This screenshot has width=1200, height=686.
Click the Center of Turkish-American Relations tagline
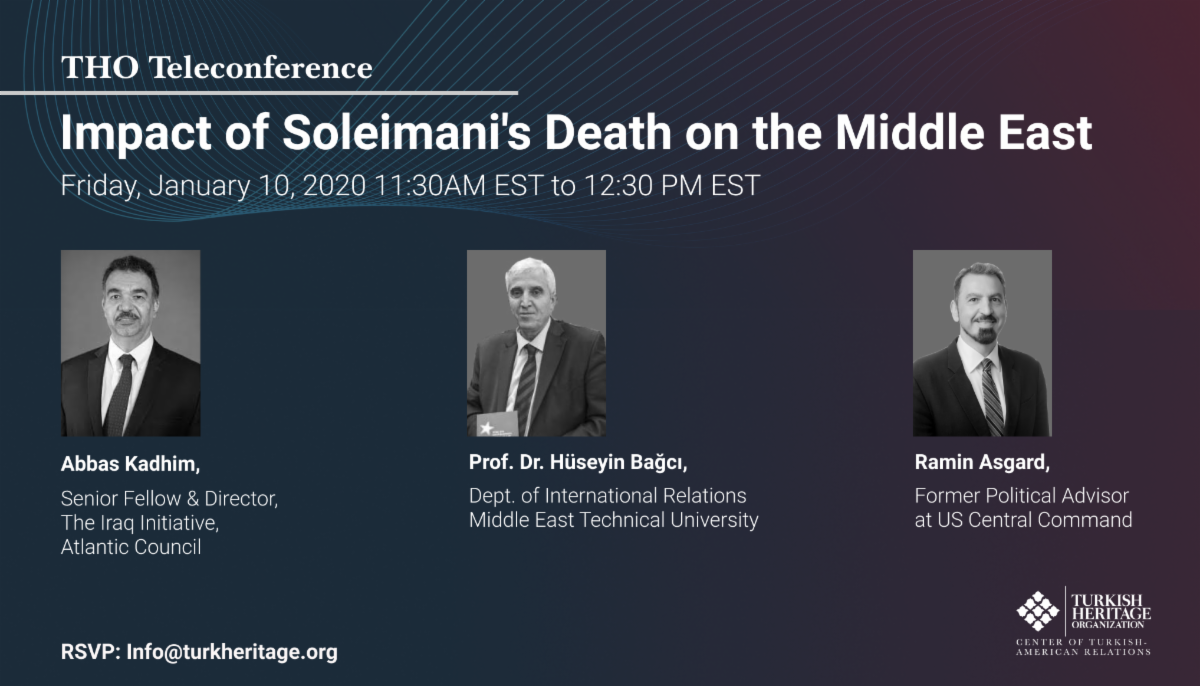coord(1083,646)
